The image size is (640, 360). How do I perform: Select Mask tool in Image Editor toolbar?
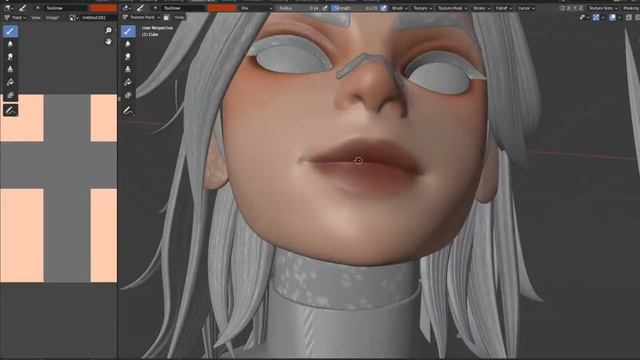10,95
